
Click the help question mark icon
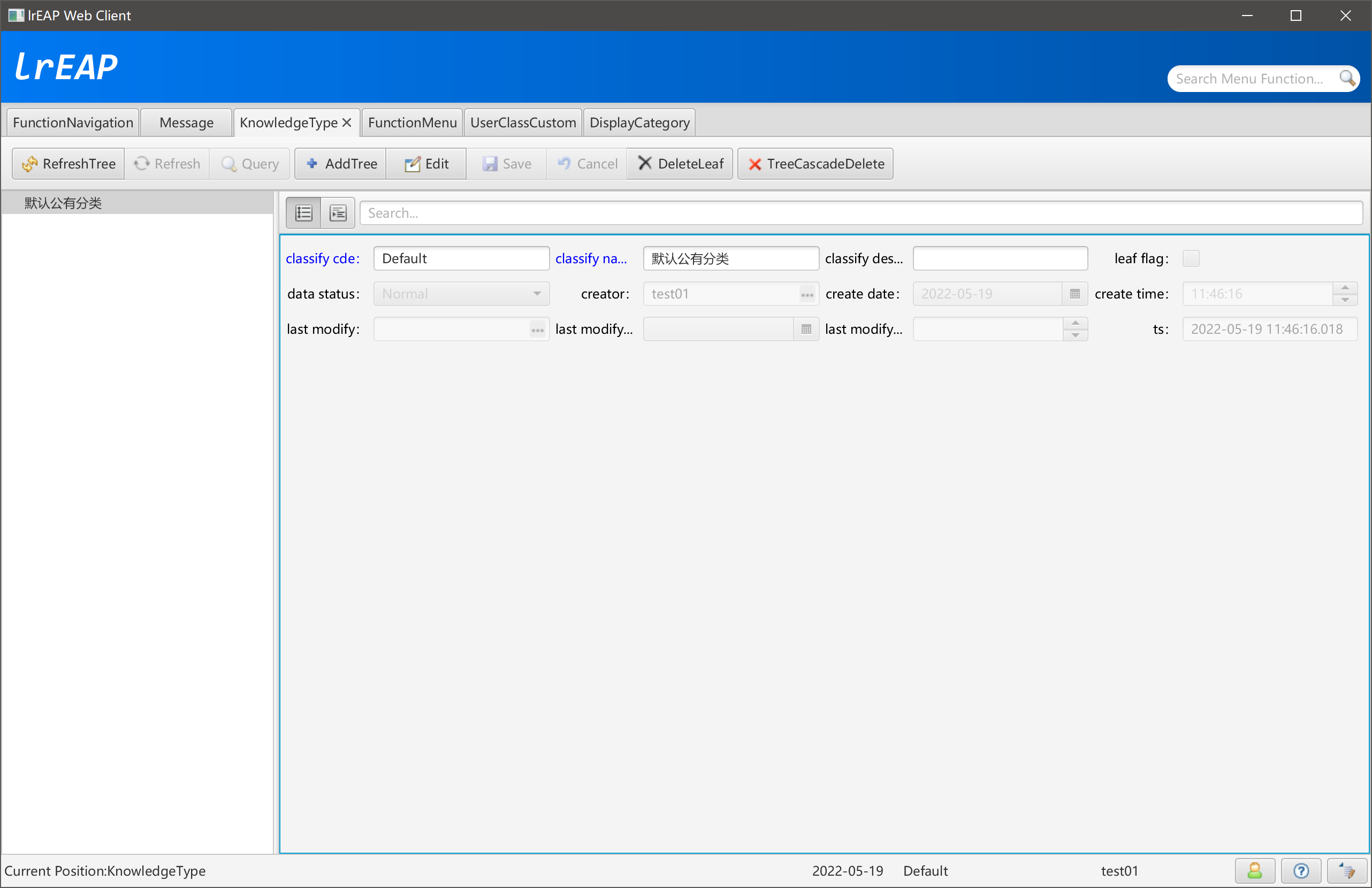pos(1300,871)
